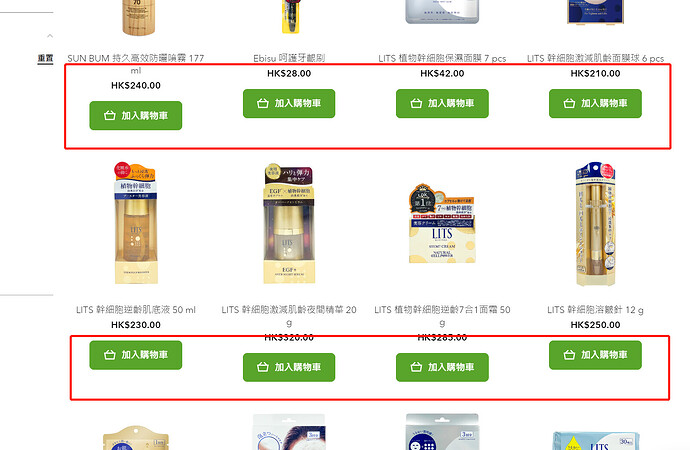The height and width of the screenshot is (450, 690).
Task: Click basket icon on HK$210.00 item button
Action: (569, 103)
